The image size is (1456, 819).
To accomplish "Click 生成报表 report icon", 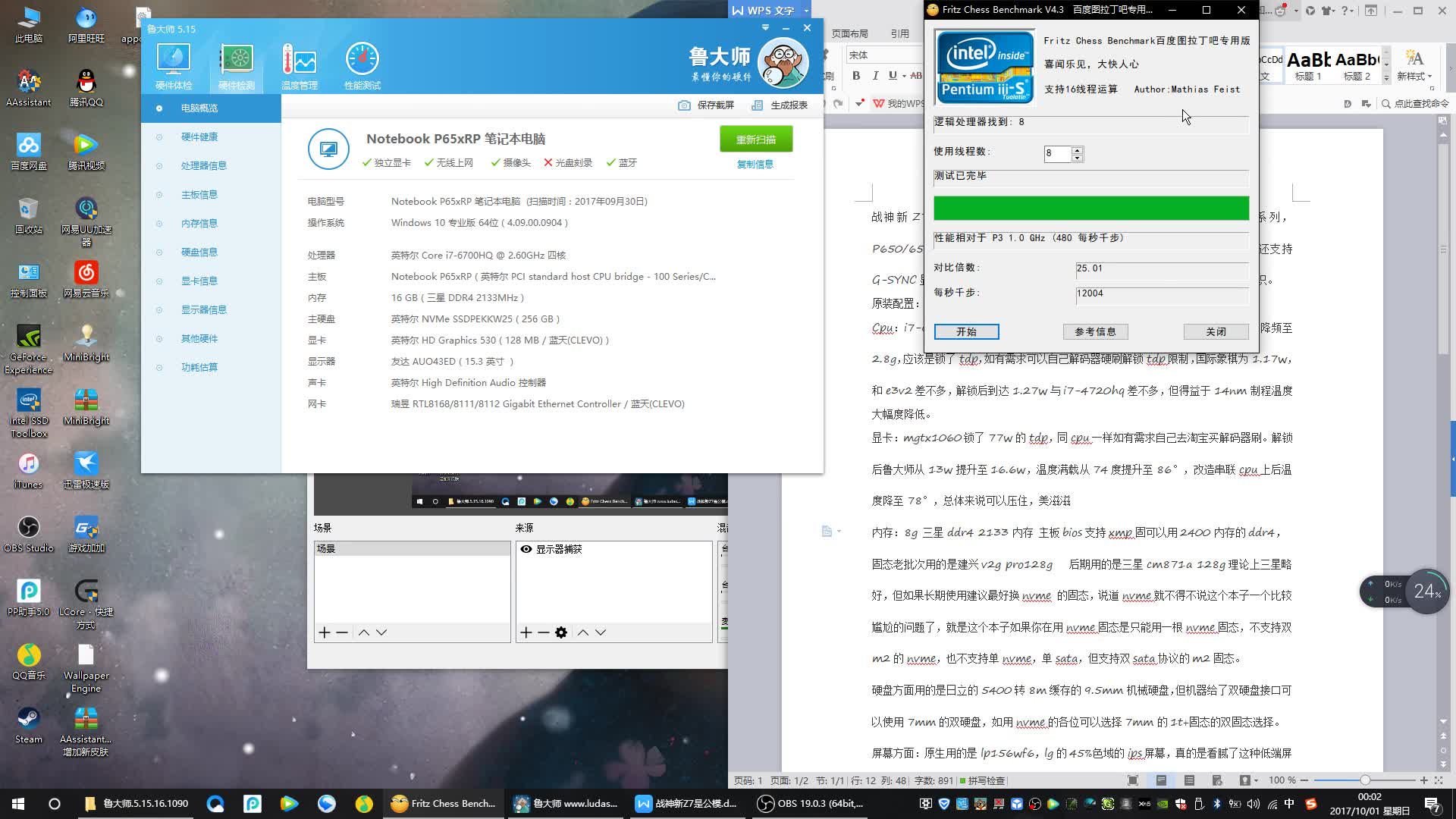I will [x=757, y=105].
